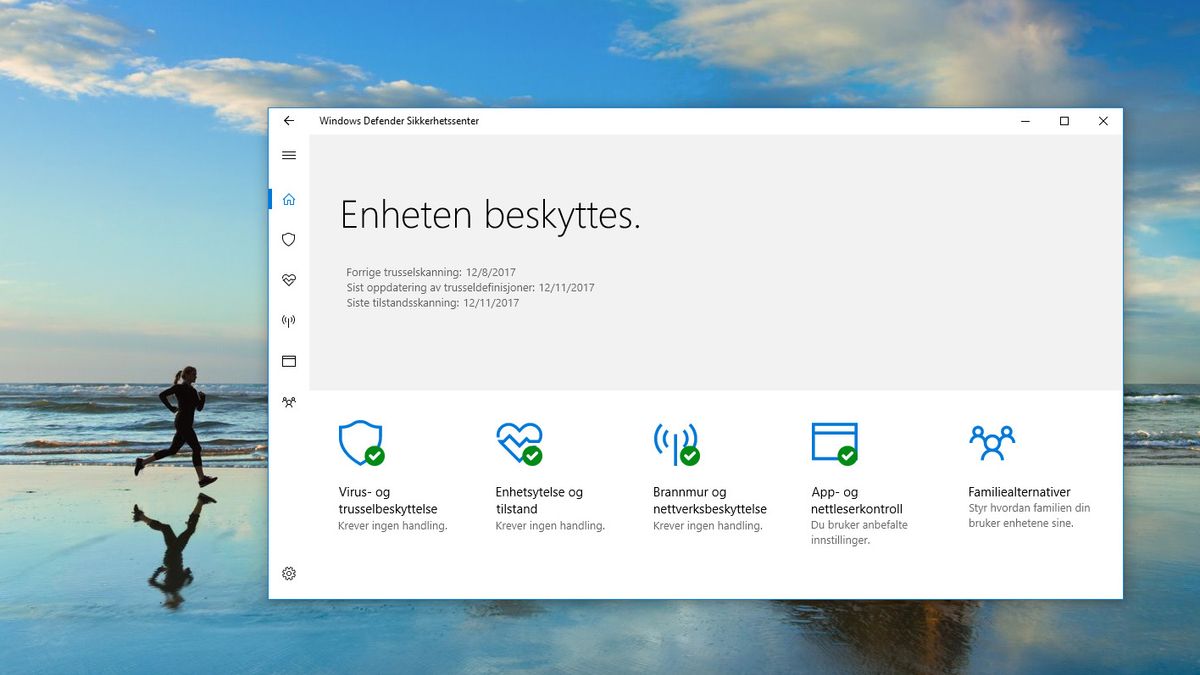Image resolution: width=1200 pixels, height=675 pixels.
Task: Open Settings via the gear icon
Action: (x=289, y=573)
